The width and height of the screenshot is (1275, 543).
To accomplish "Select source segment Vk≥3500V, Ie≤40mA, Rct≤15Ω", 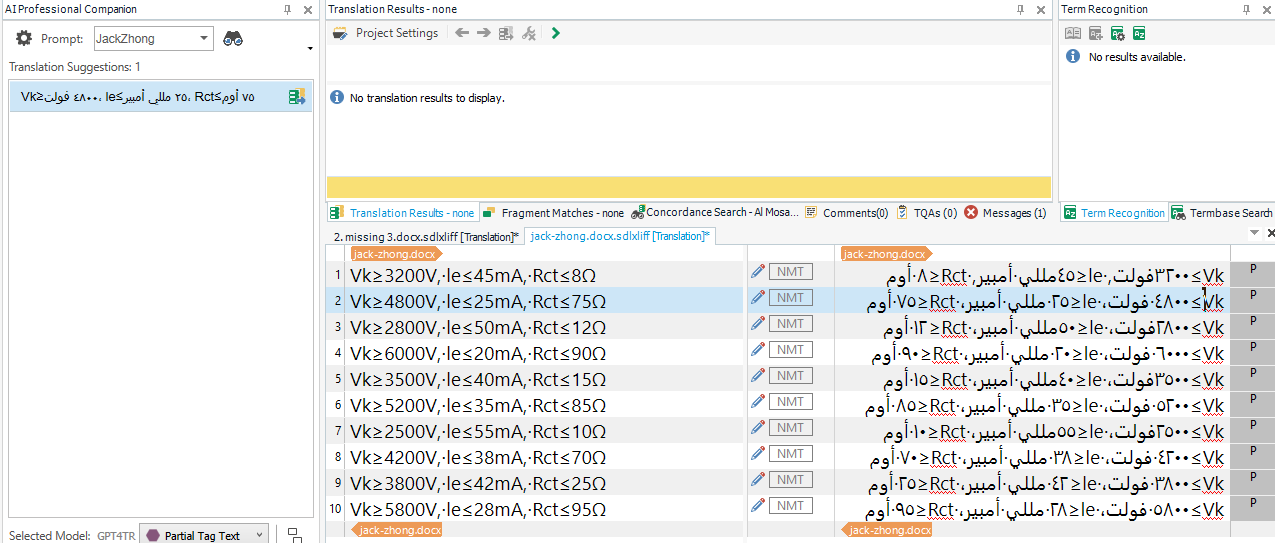I will tap(478, 380).
